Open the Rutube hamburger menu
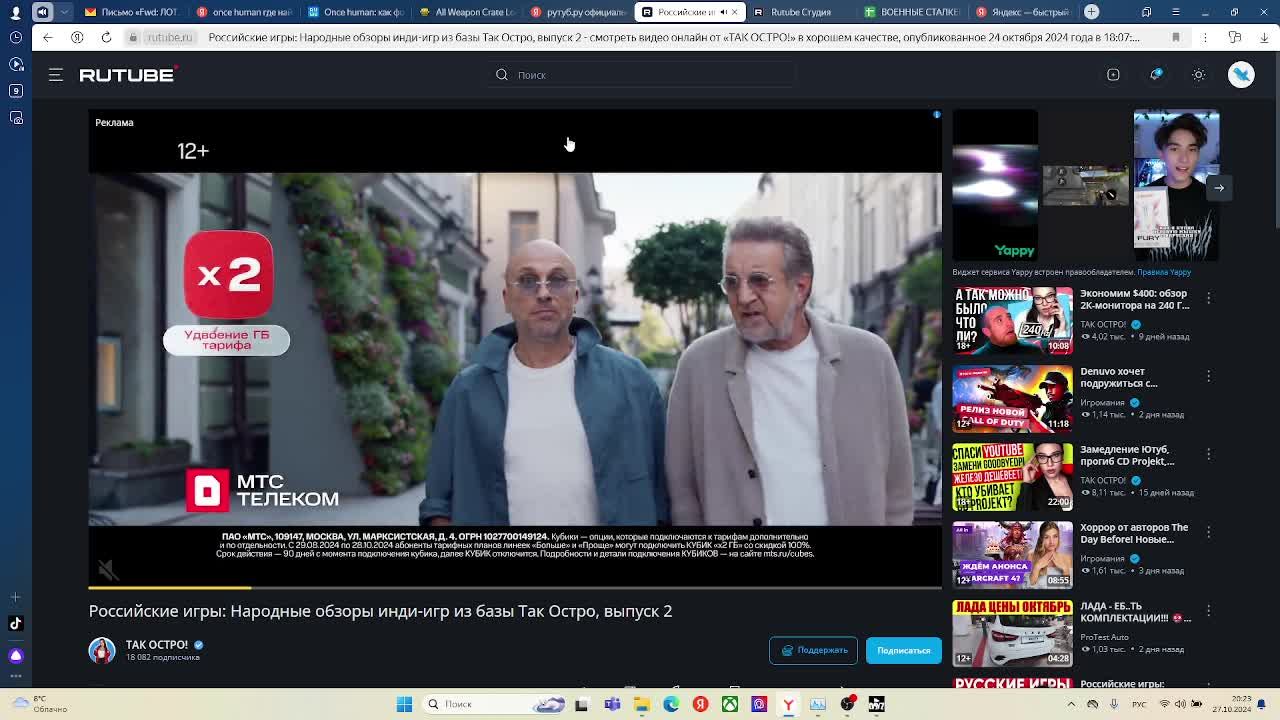1280x720 pixels. (x=56, y=75)
